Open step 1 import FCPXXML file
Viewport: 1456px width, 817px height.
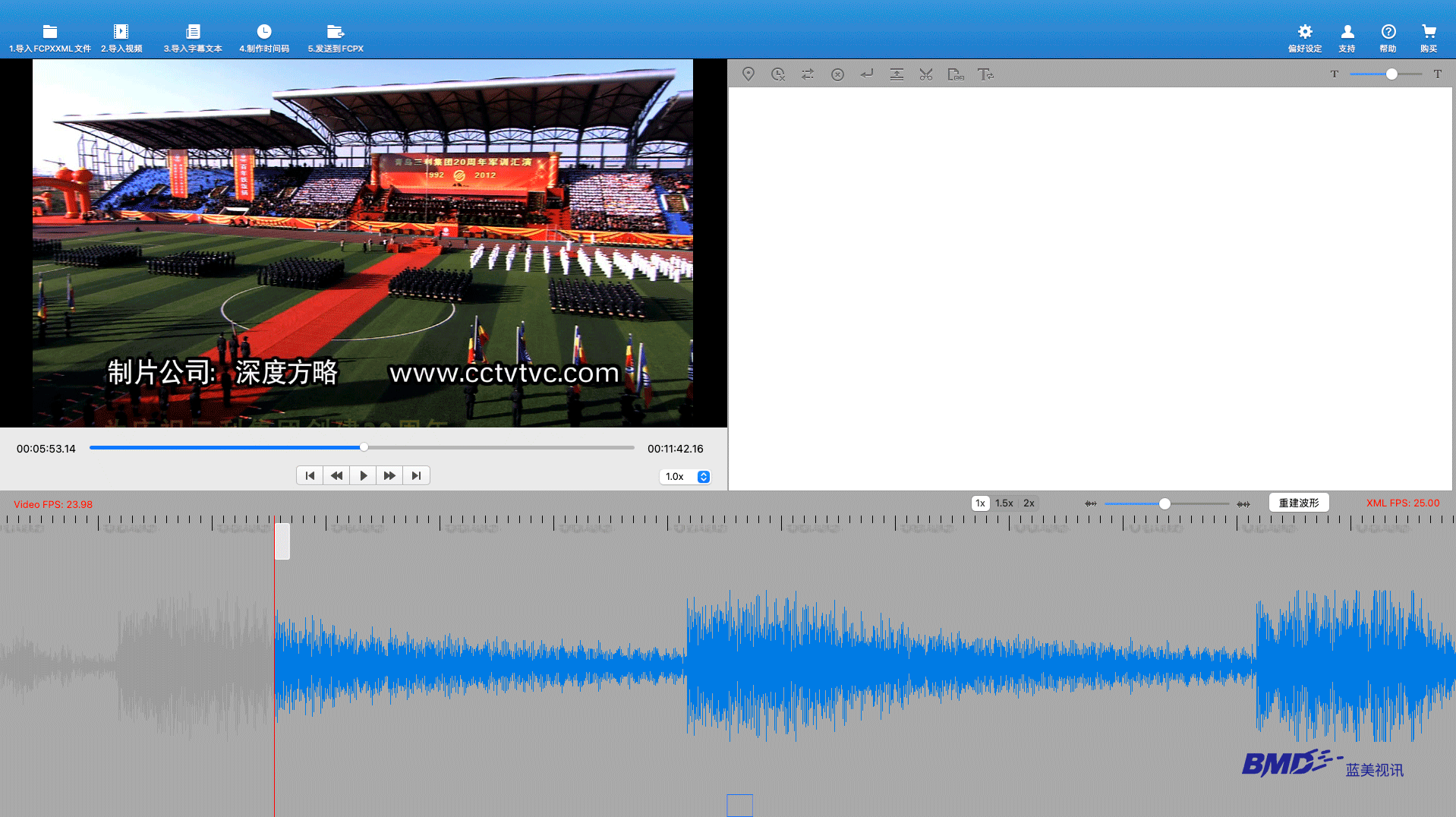[50, 38]
